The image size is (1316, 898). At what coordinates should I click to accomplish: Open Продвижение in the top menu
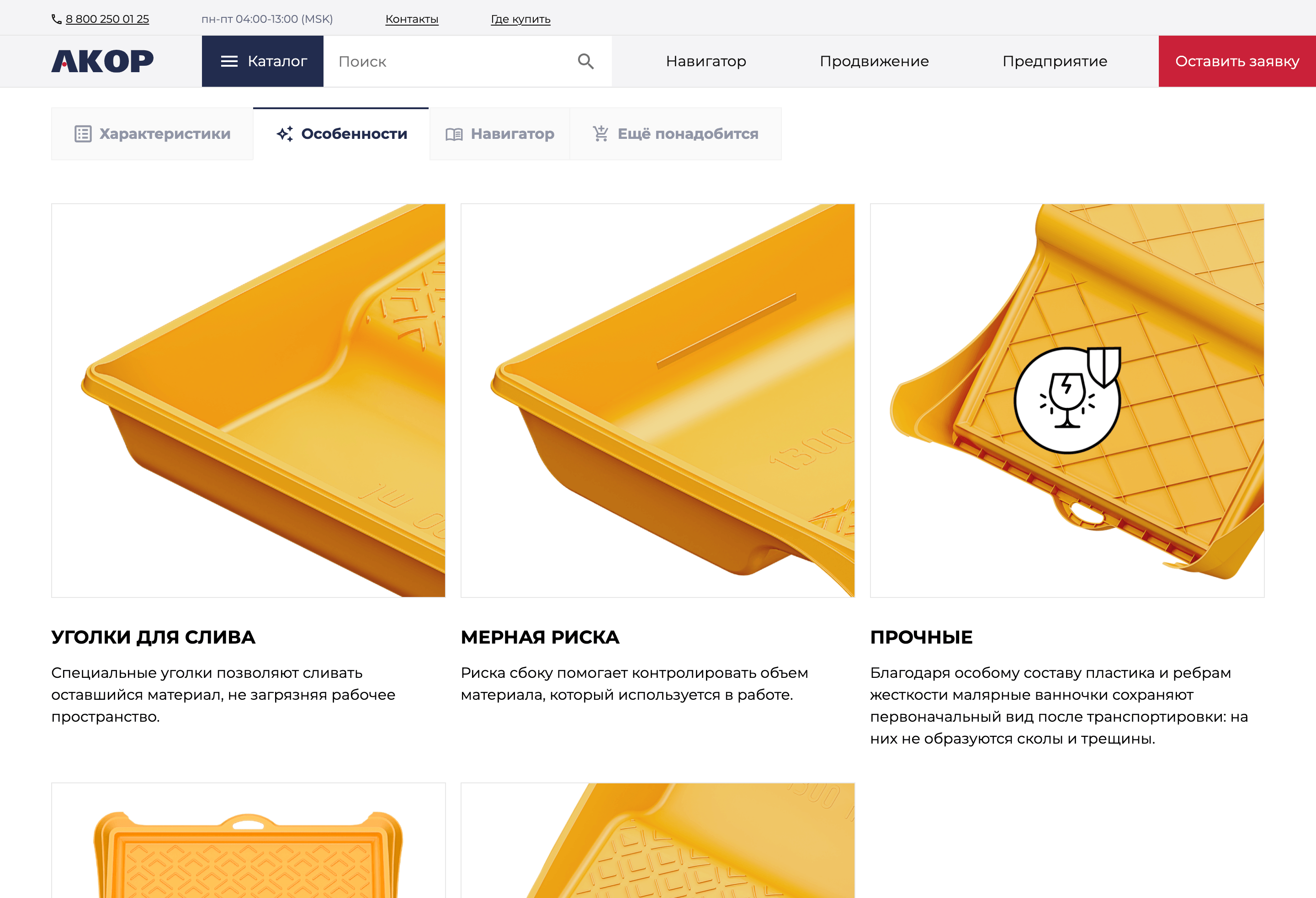point(874,61)
